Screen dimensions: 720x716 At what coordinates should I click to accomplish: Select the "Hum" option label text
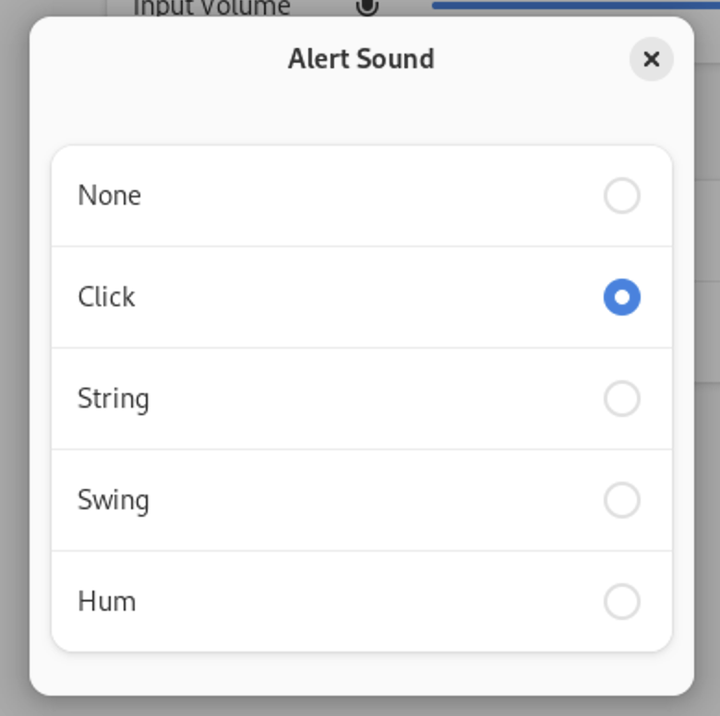106,602
